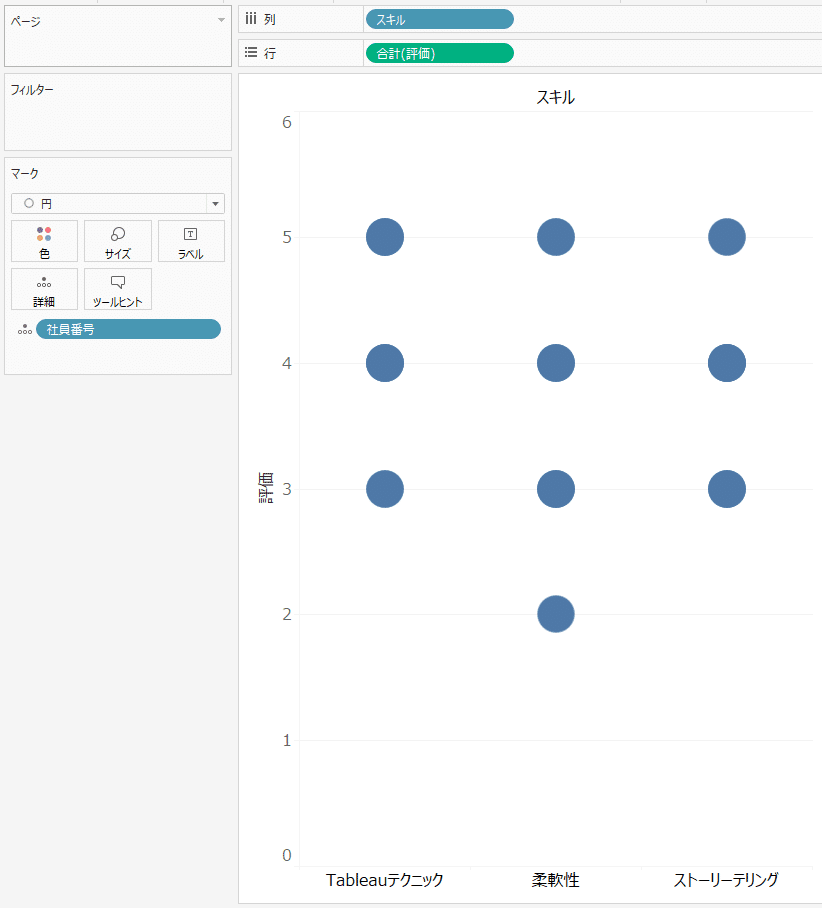
Task: Click the スキル column header title
Action: (x=555, y=97)
